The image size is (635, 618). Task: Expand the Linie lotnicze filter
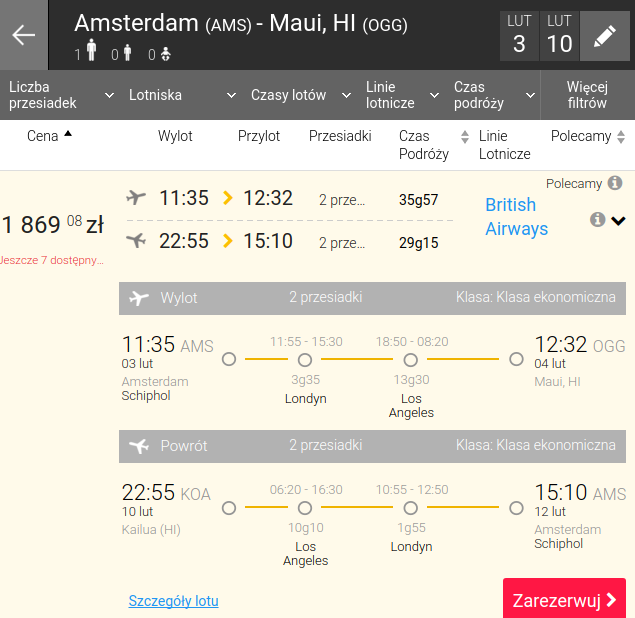402,95
